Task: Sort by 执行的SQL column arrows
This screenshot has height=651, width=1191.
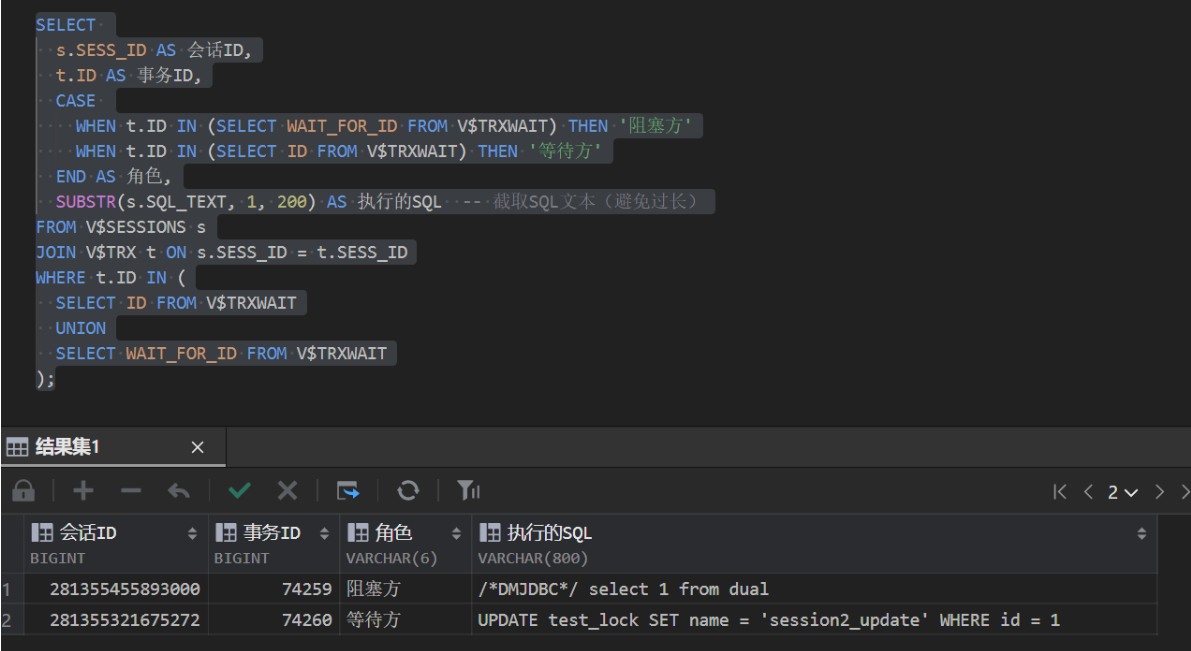Action: pos(1142,534)
